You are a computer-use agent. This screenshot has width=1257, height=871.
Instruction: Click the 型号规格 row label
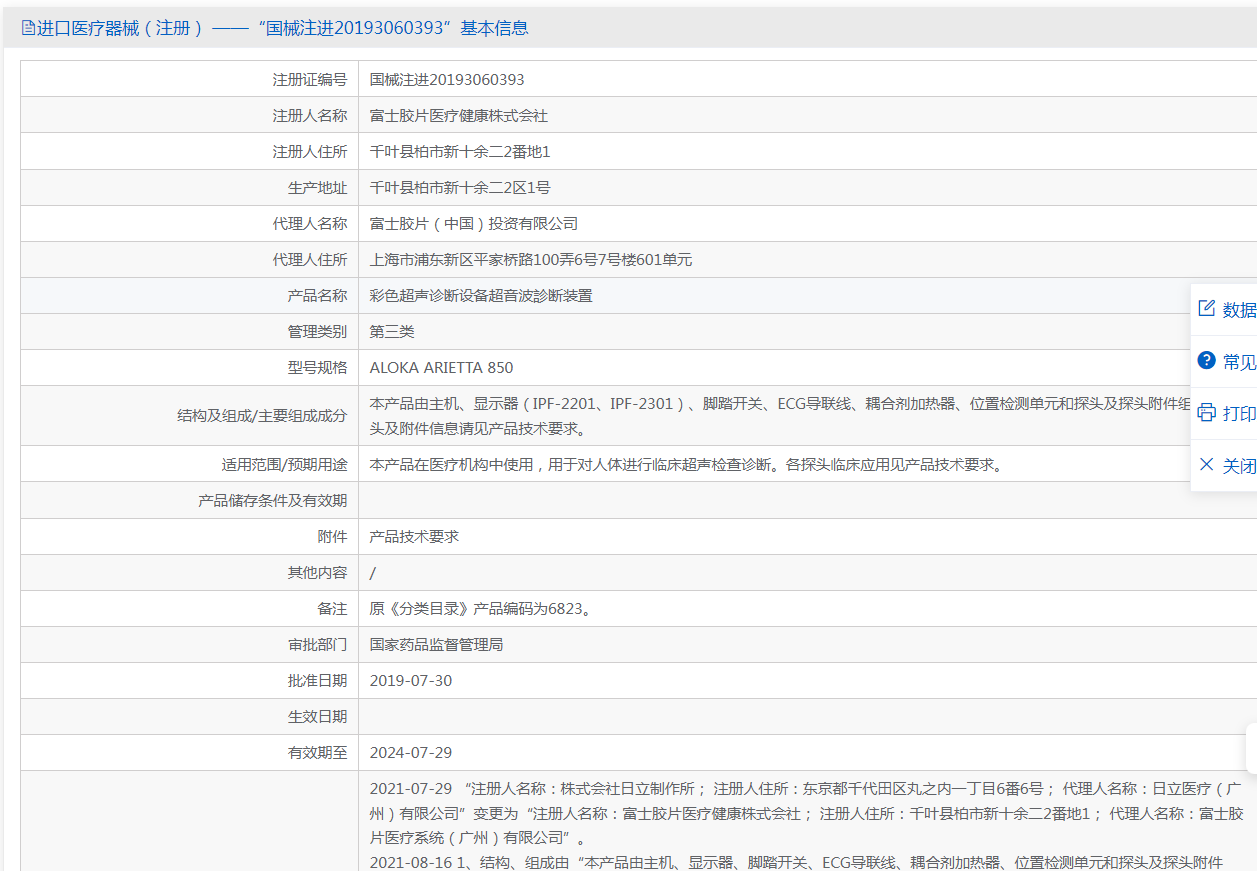[x=318, y=368]
